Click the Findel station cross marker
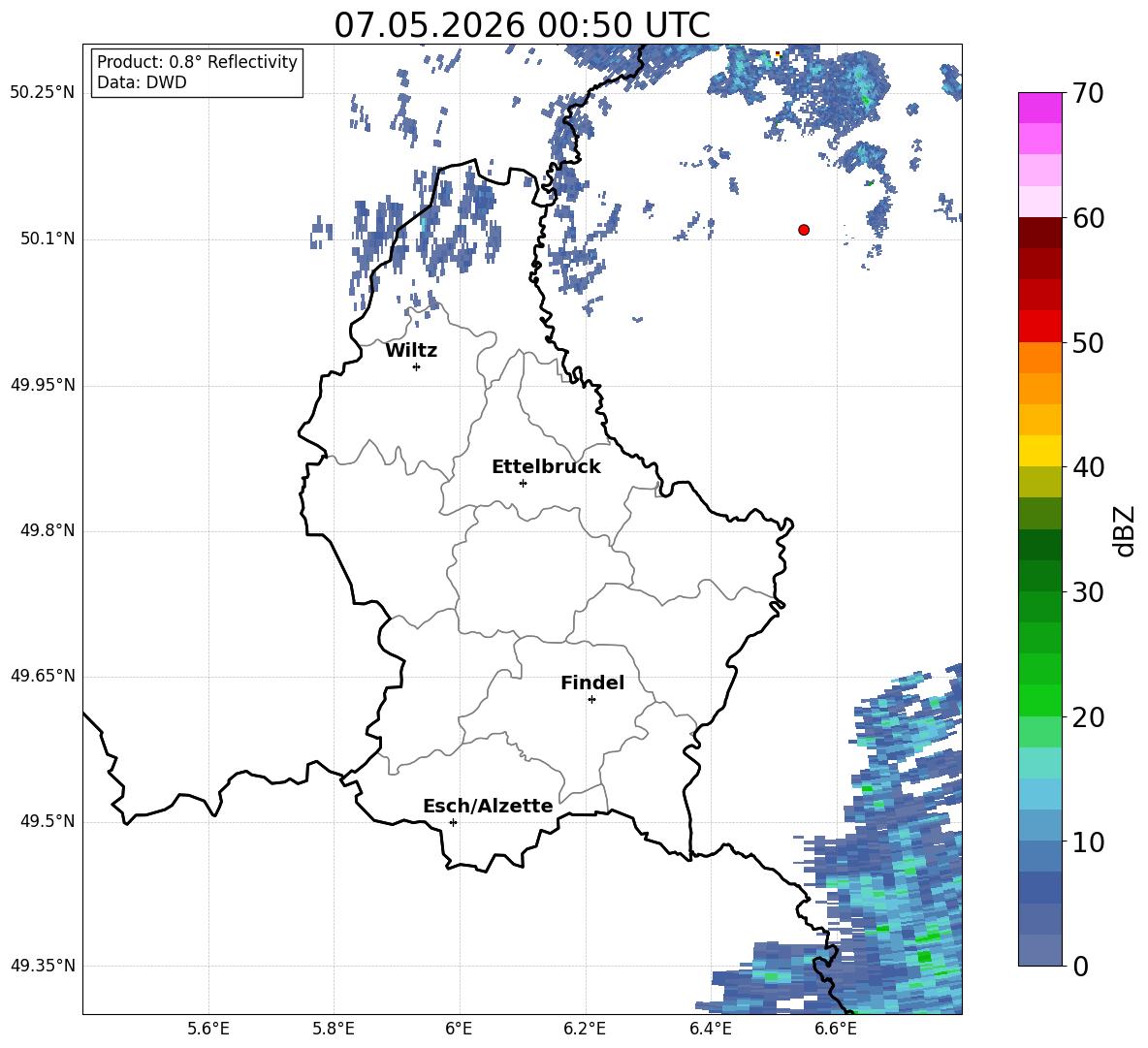The width and height of the screenshot is (1148, 1048). [x=591, y=700]
